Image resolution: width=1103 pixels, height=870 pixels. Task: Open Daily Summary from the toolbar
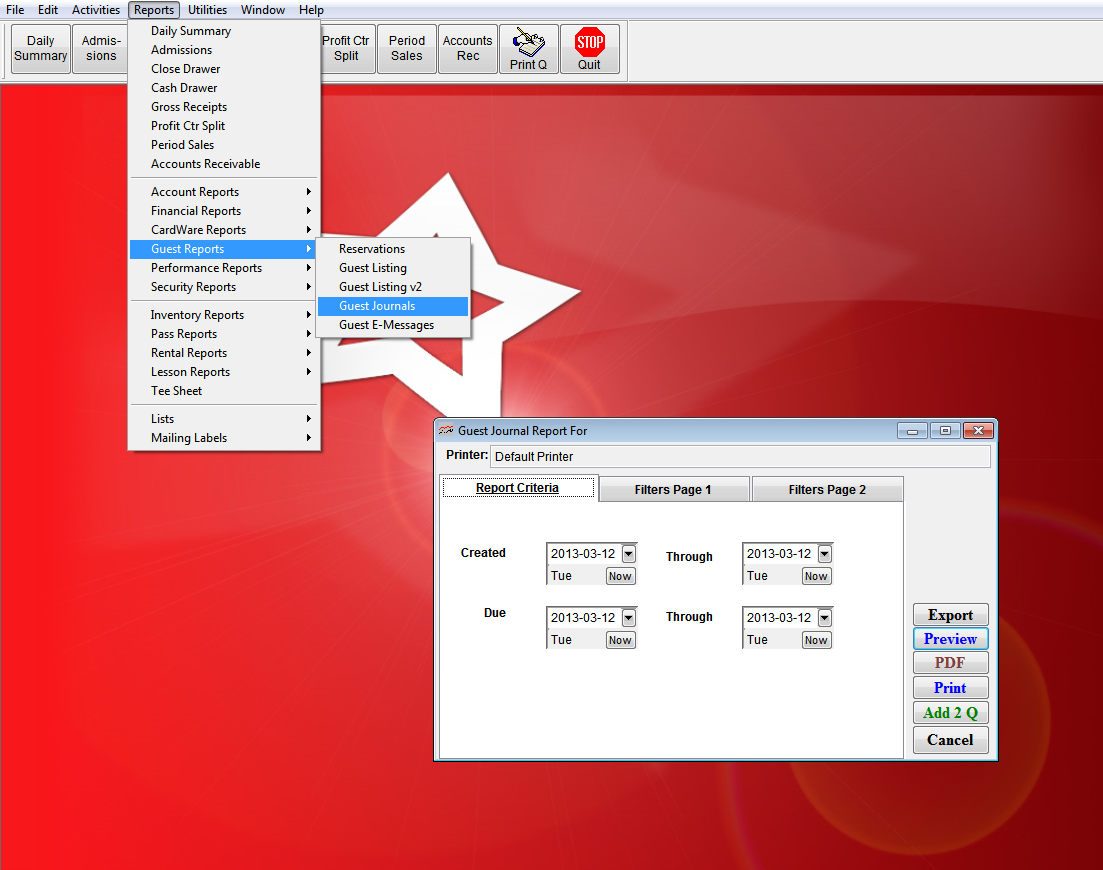click(x=39, y=48)
